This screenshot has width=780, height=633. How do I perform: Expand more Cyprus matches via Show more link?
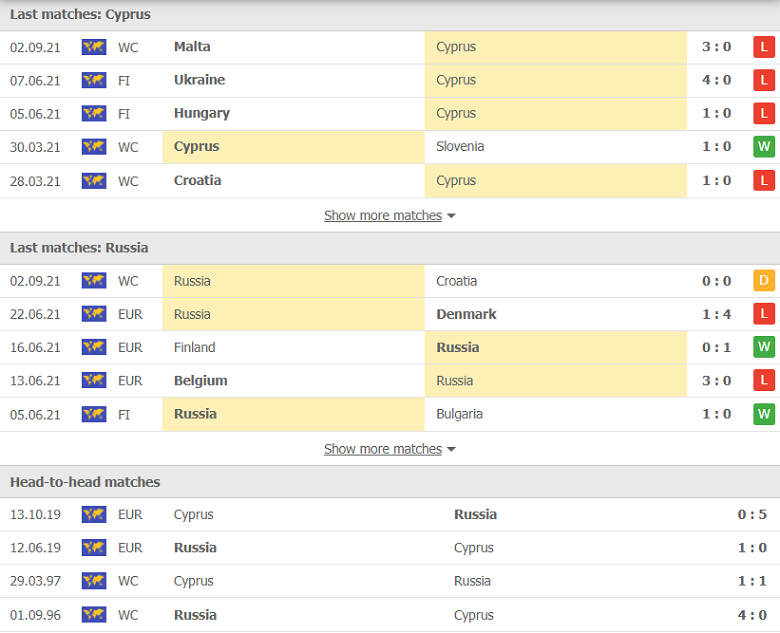point(383,215)
